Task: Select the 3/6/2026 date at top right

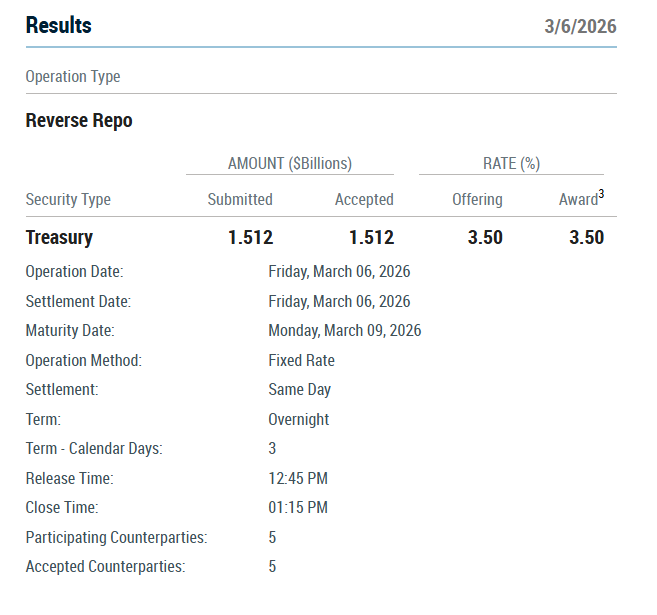Action: click(x=580, y=26)
